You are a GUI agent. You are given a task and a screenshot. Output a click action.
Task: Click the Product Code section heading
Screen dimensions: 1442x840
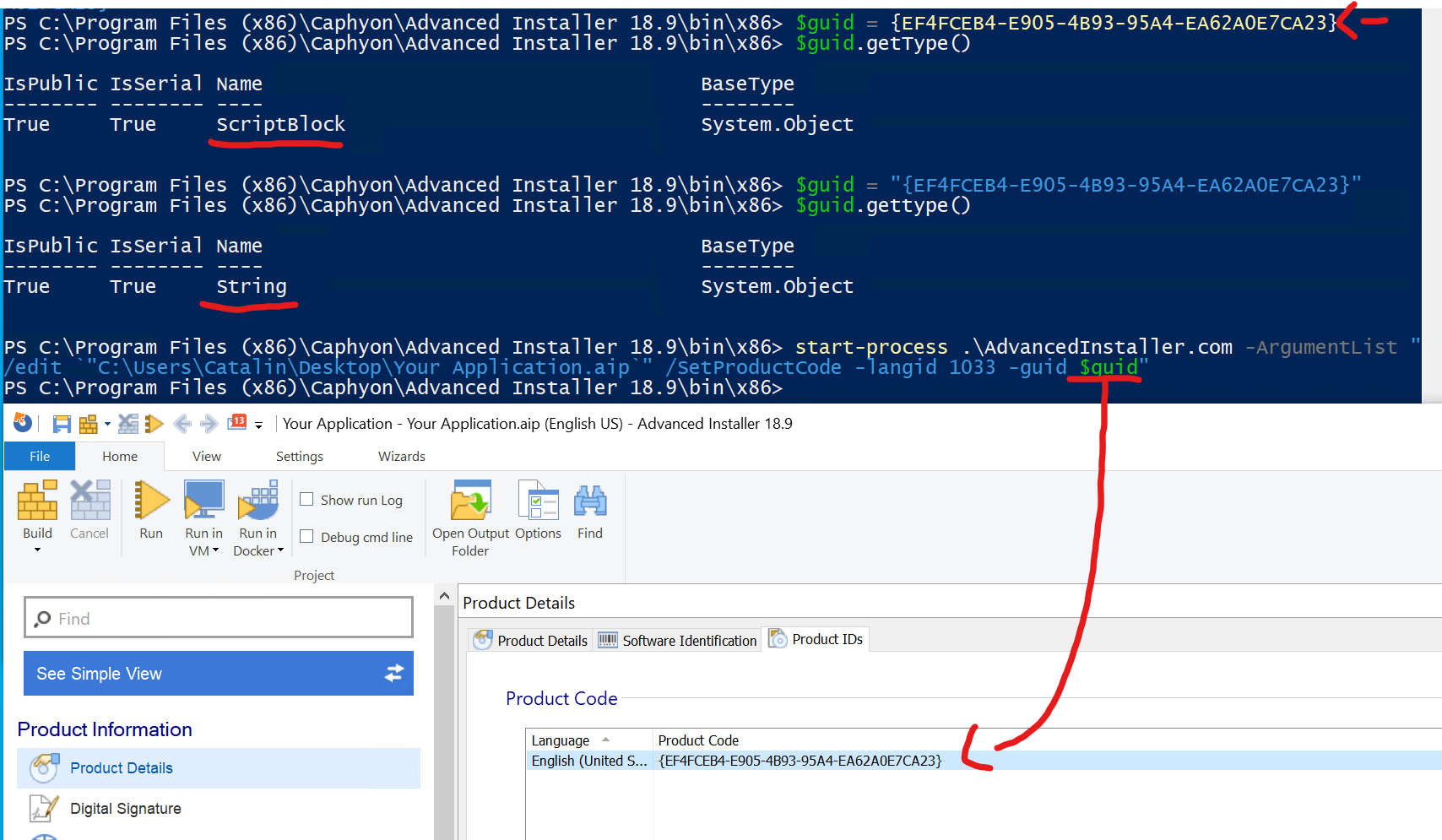tap(561, 698)
